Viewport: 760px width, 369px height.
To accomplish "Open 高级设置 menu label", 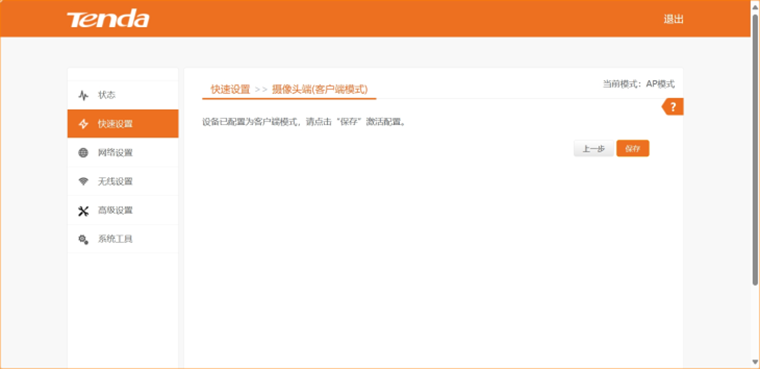I will click(x=115, y=210).
